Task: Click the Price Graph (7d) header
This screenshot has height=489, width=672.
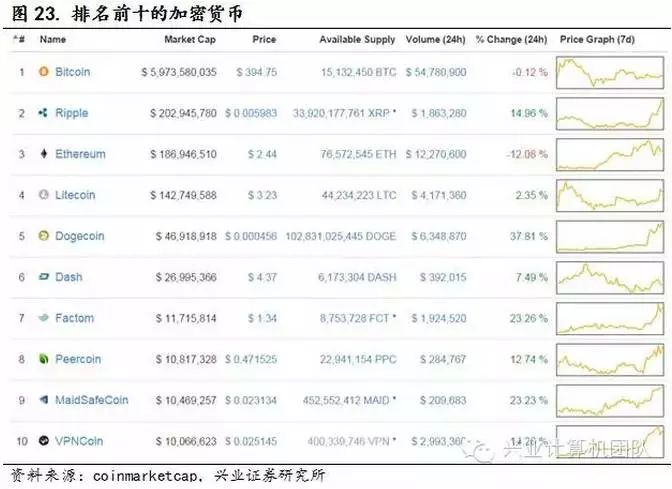Action: (597, 39)
